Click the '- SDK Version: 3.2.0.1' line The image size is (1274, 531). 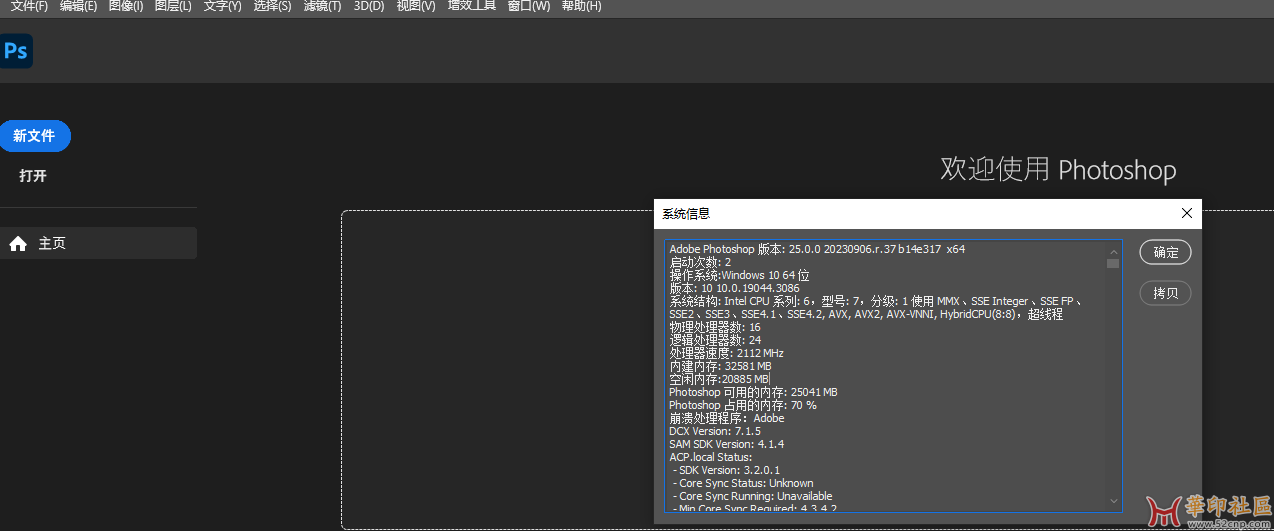point(726,470)
